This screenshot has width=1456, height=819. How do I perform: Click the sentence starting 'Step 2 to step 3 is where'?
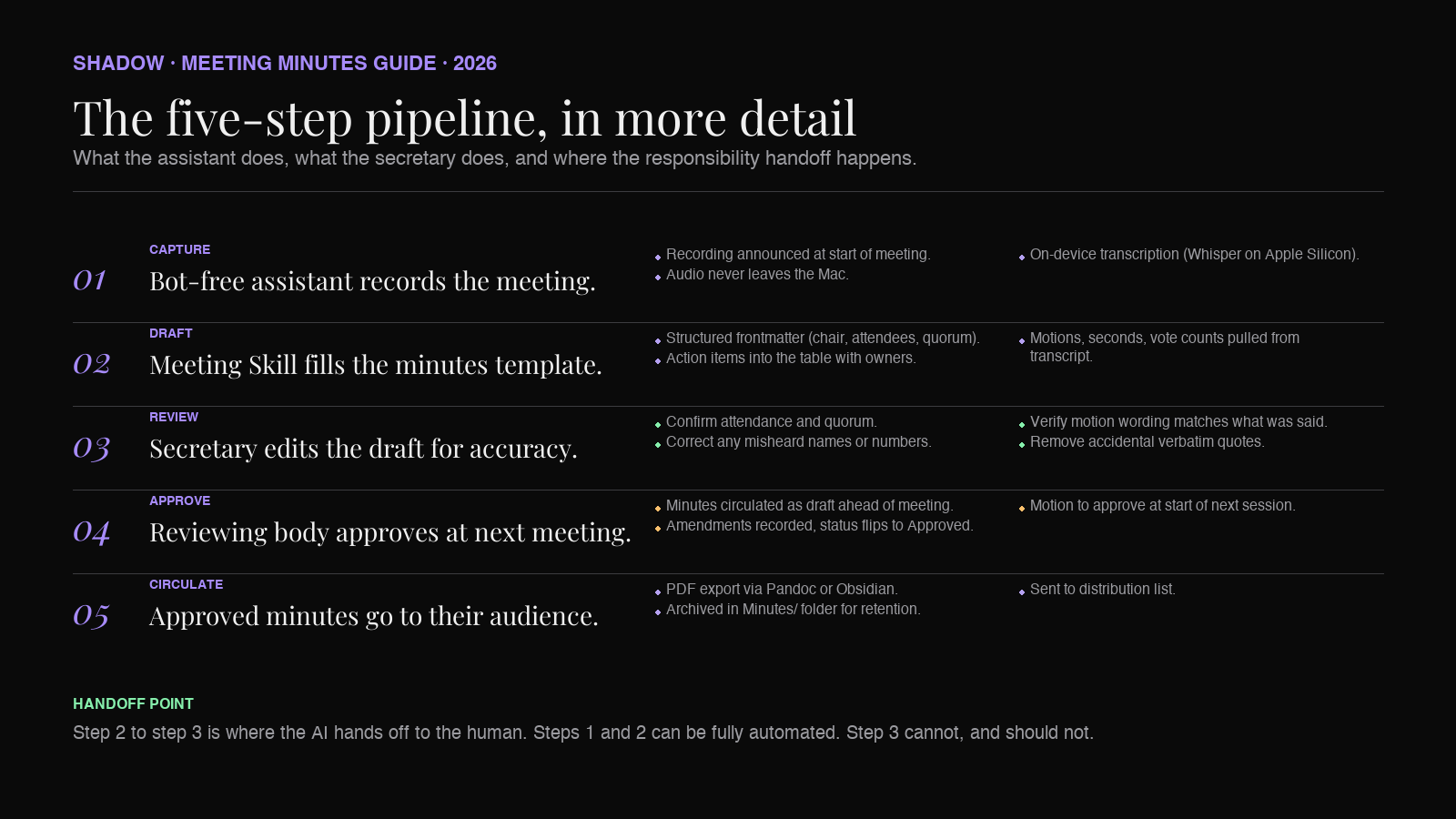pyautogui.click(x=583, y=733)
